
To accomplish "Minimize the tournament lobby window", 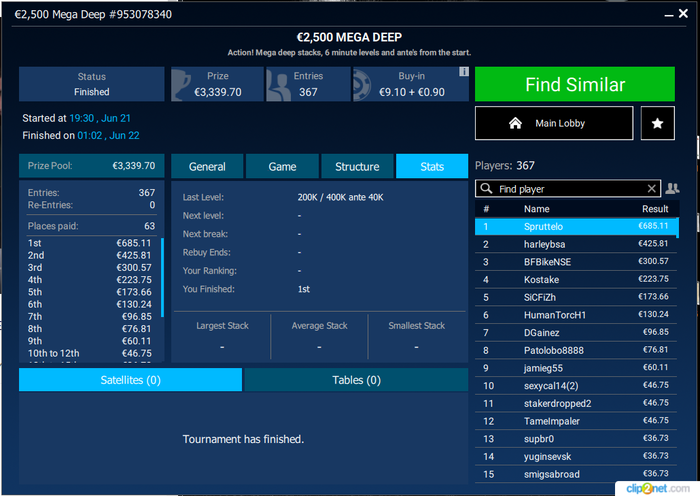I will tap(668, 15).
